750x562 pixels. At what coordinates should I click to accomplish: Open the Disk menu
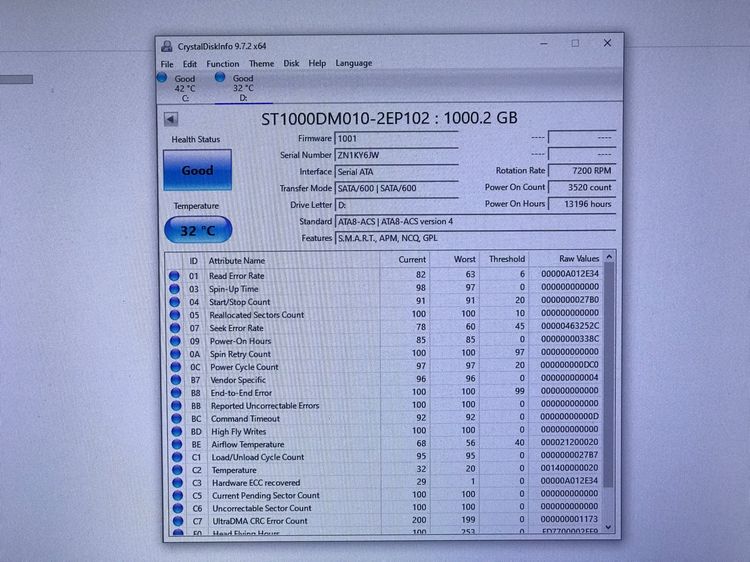pyautogui.click(x=291, y=63)
